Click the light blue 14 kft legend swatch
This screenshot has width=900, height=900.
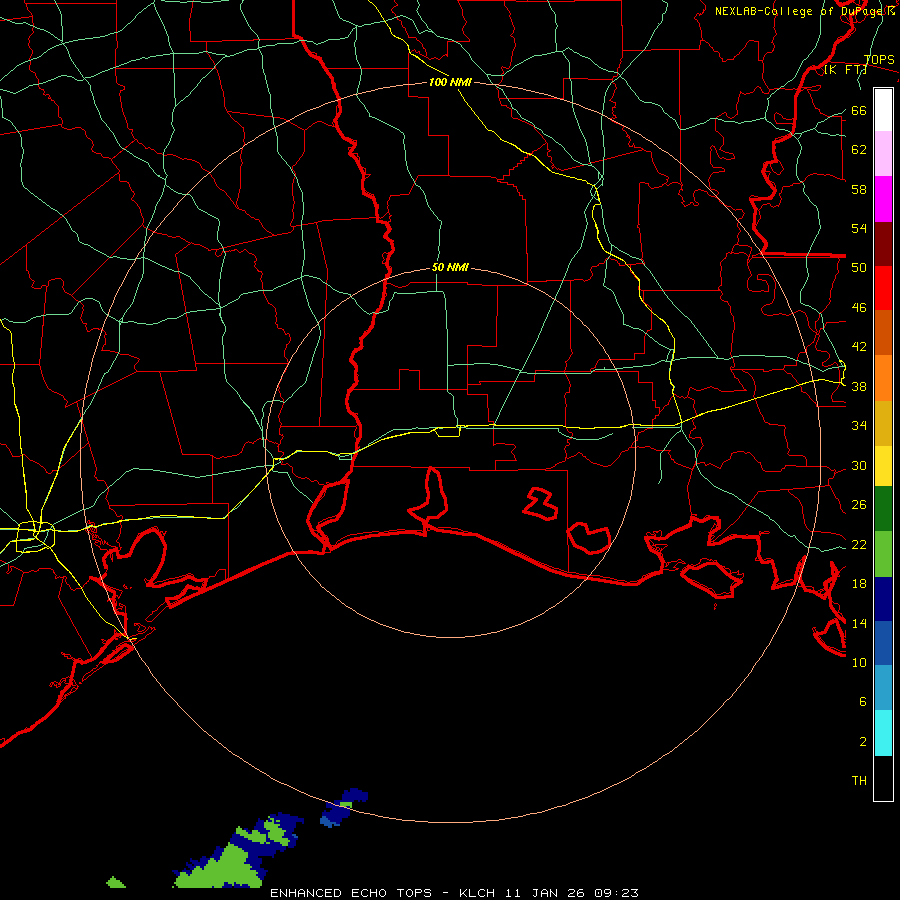[883, 688]
